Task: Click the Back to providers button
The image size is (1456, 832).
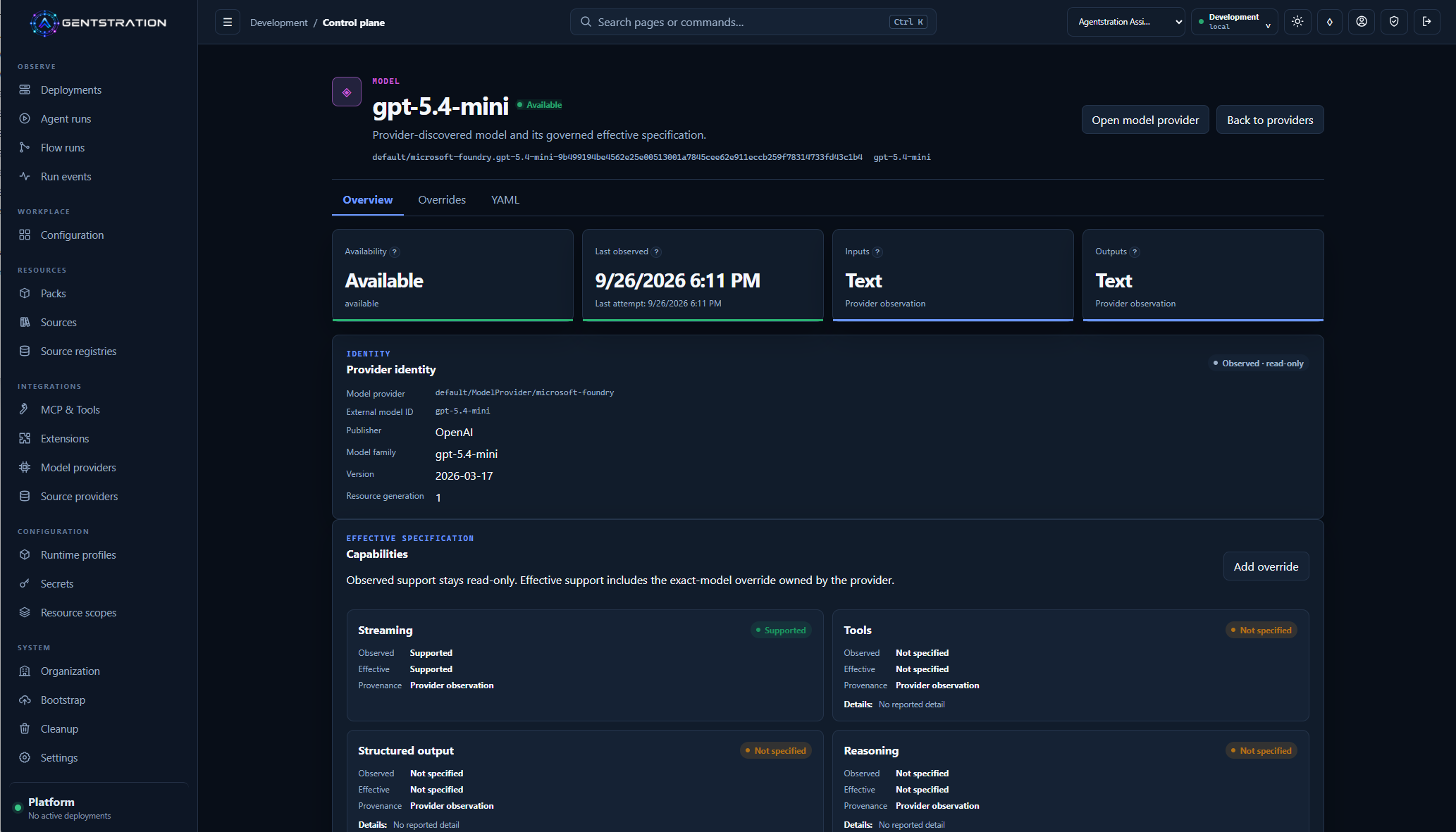Action: (x=1270, y=120)
